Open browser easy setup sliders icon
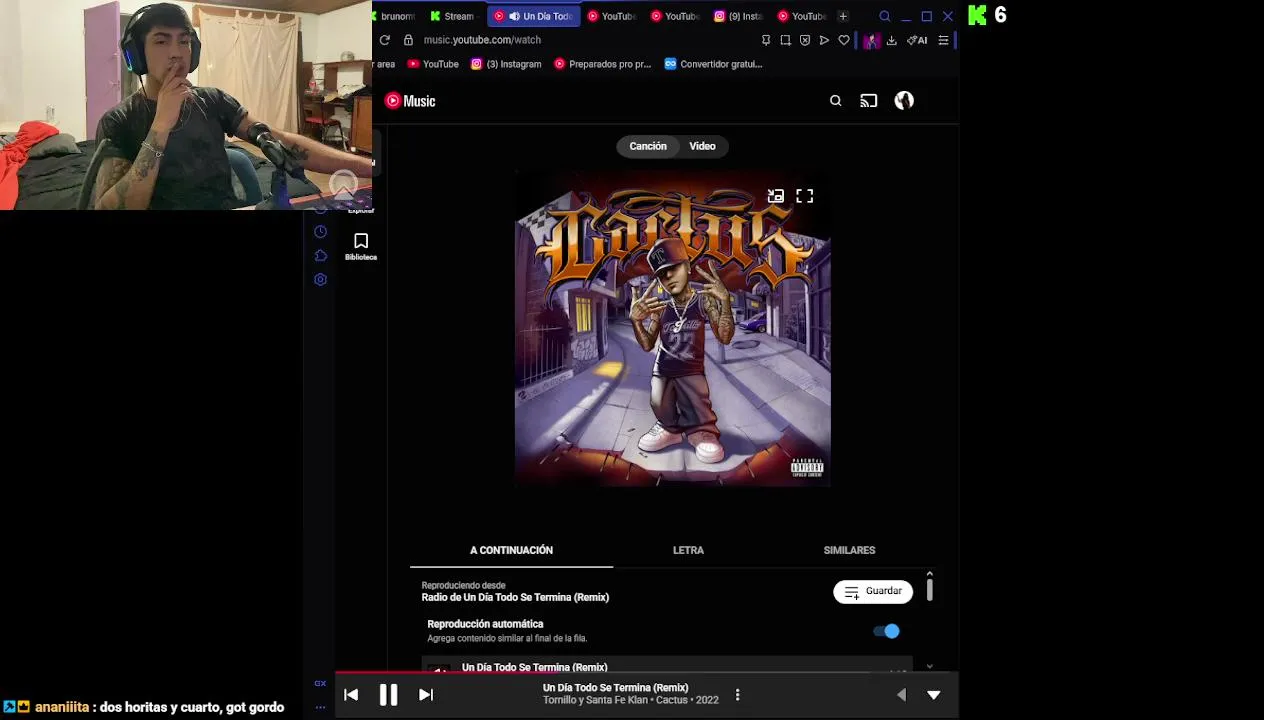 pos(943,40)
